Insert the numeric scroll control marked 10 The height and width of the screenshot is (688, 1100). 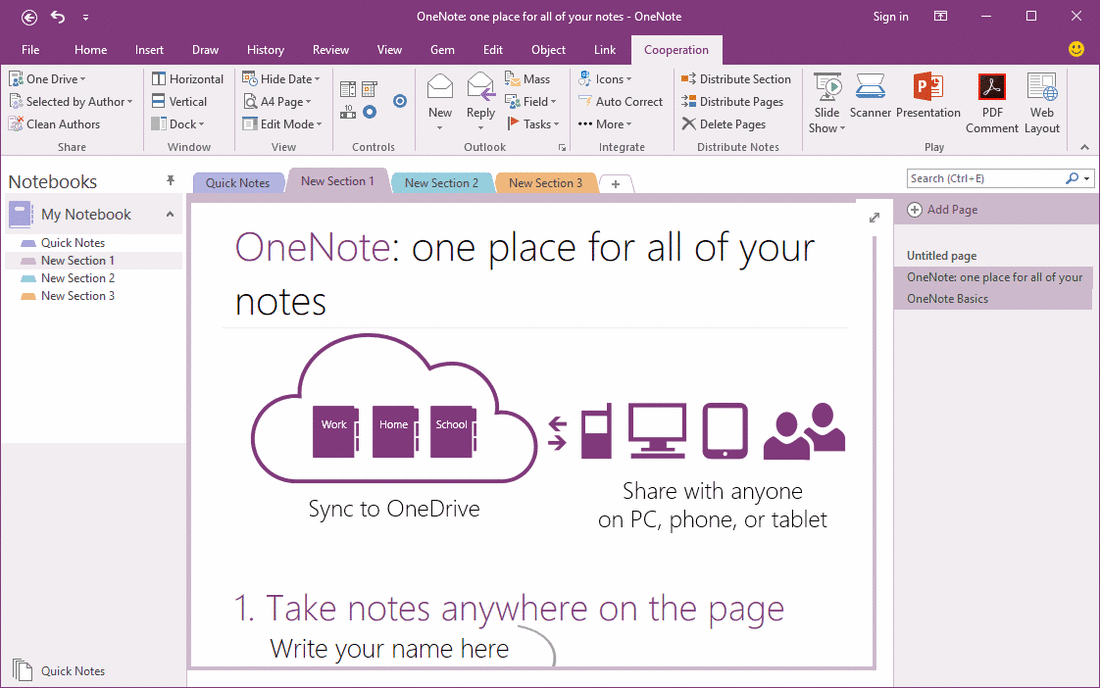coord(348,112)
